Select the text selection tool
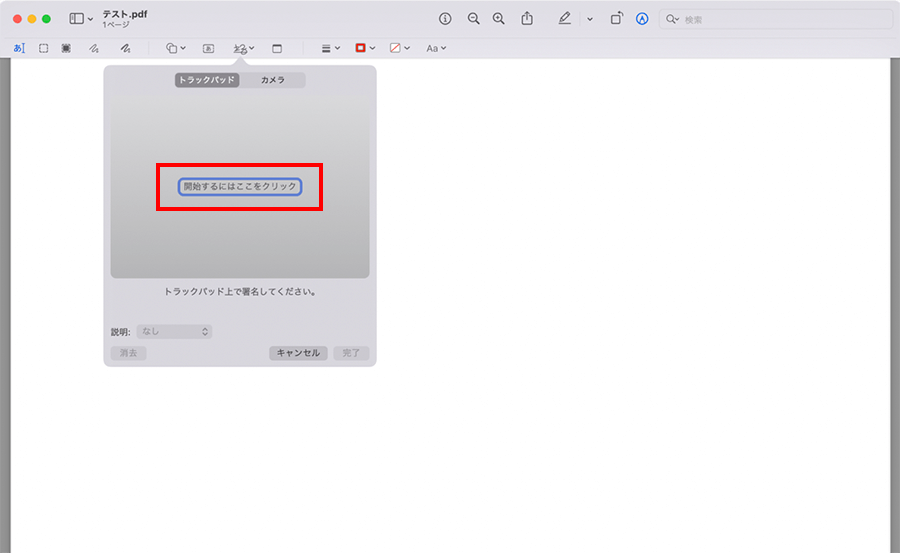 point(19,48)
